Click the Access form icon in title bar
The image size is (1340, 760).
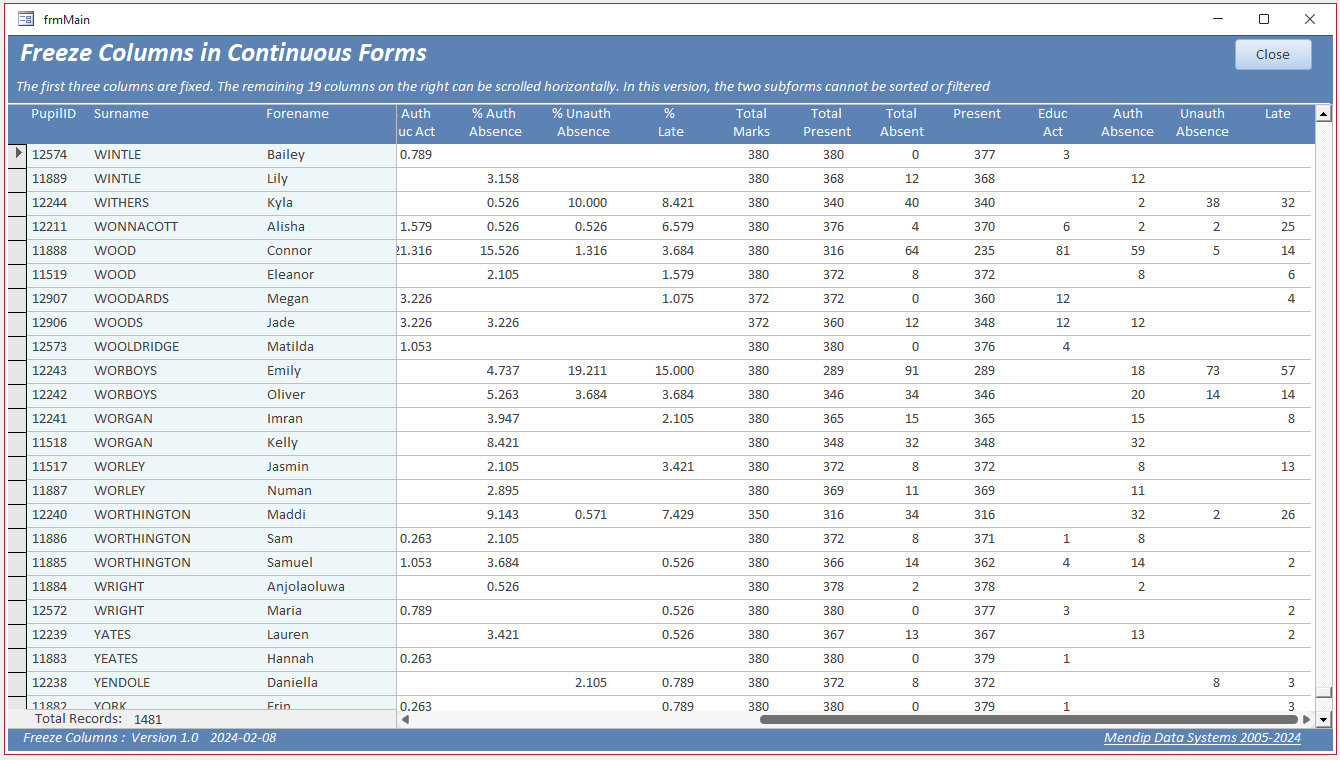click(26, 19)
